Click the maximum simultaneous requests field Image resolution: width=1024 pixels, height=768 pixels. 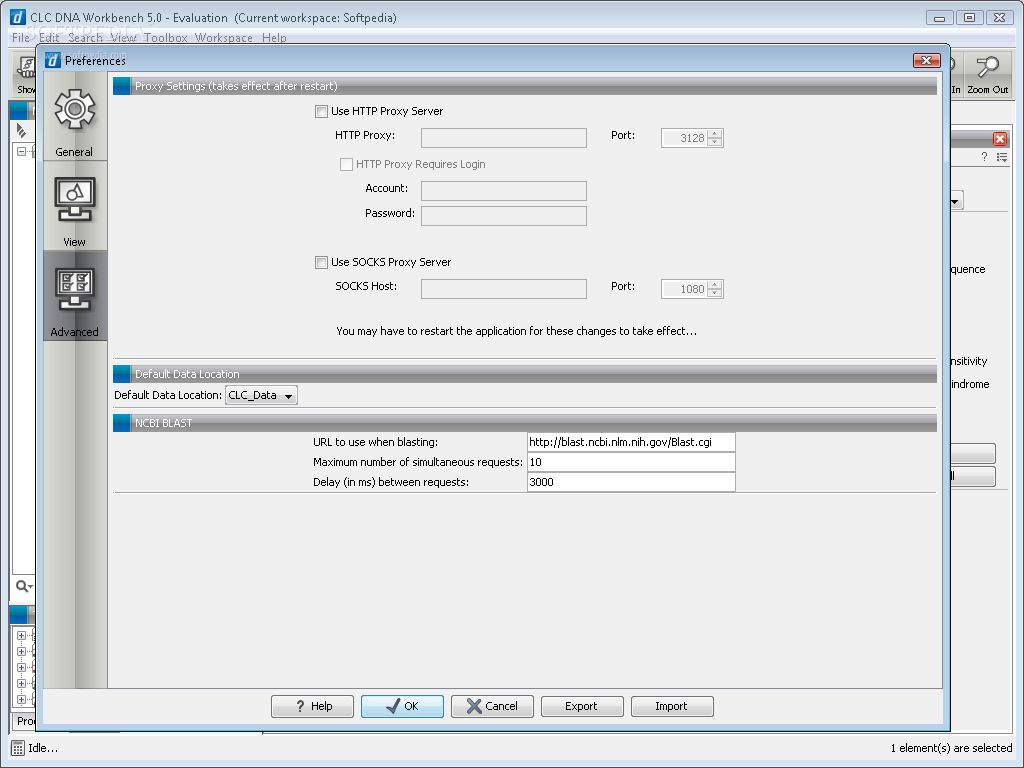pyautogui.click(x=631, y=462)
